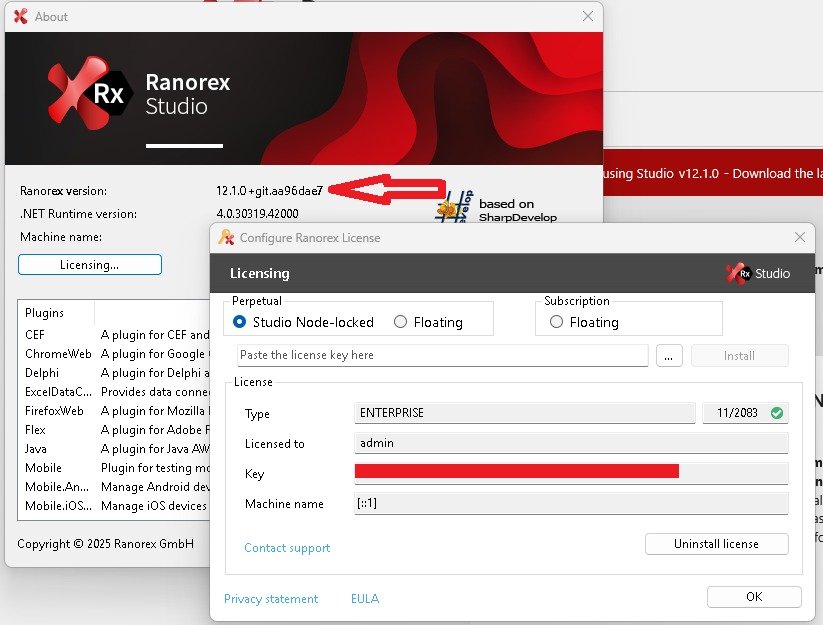
Task: Select the Mobile.iOS... plugin row
Action: (114, 505)
